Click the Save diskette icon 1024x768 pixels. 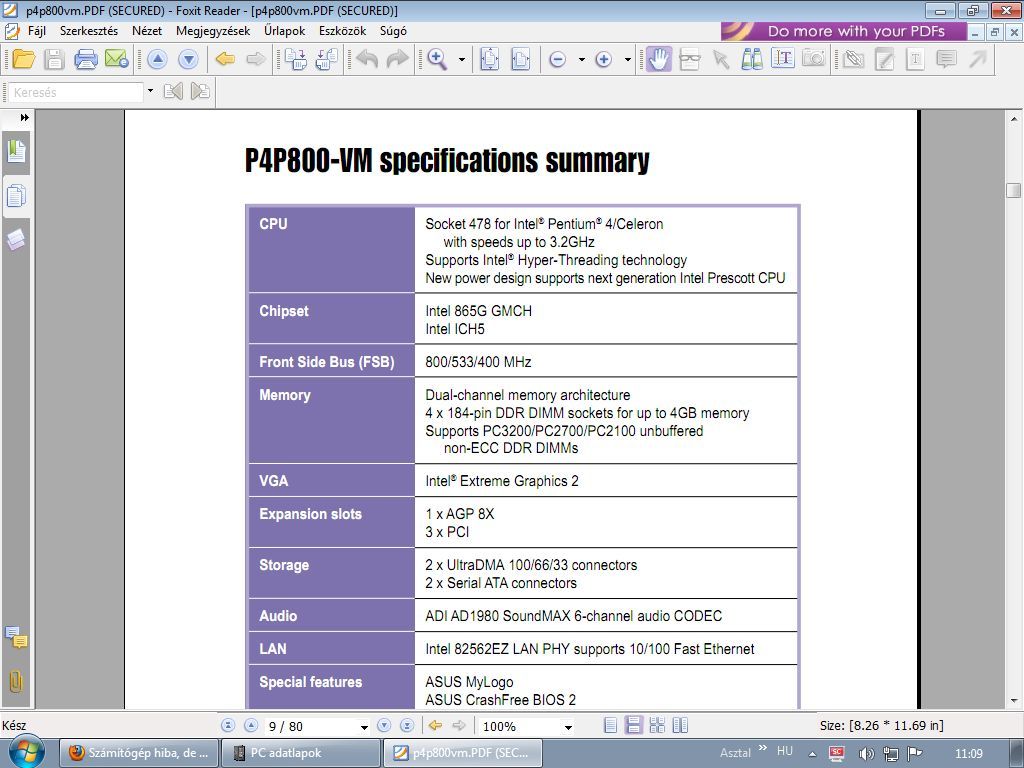(54, 59)
